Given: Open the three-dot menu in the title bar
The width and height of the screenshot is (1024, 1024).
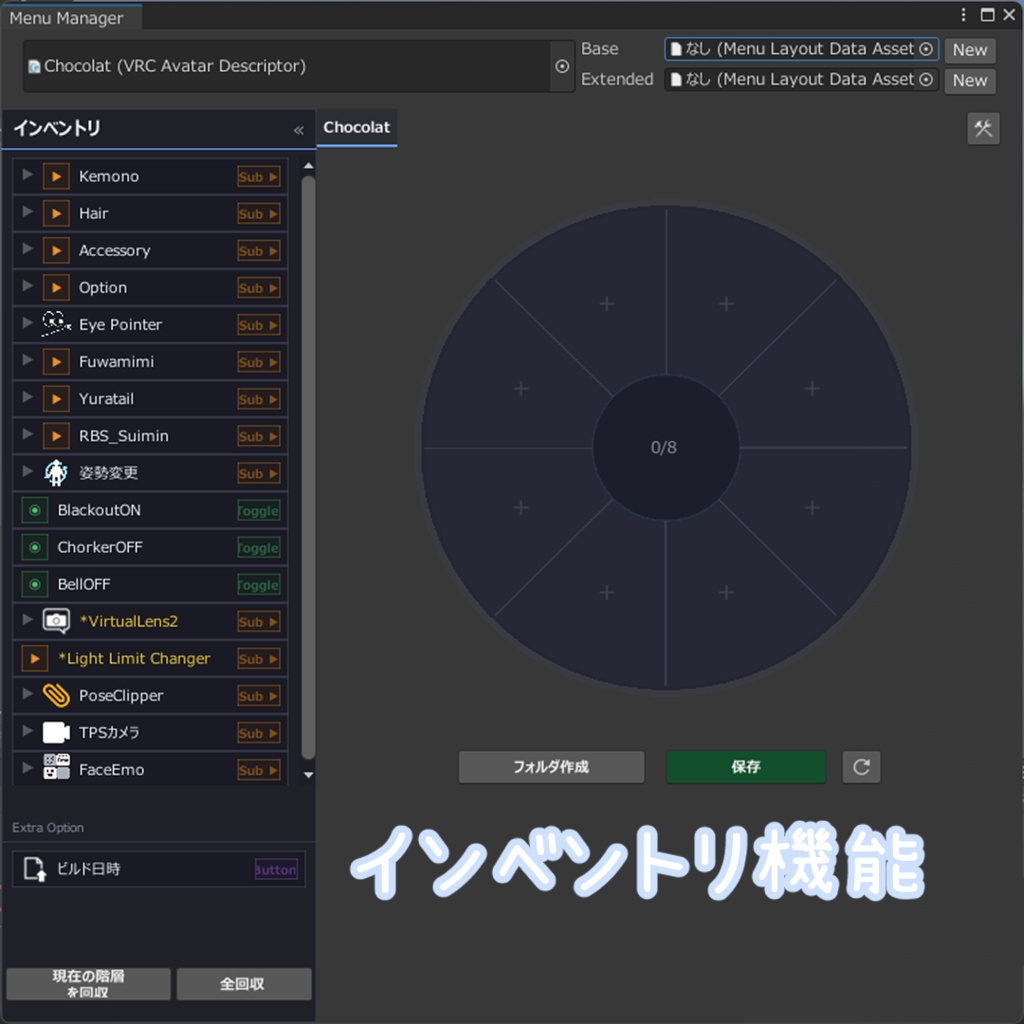Looking at the screenshot, I should (963, 15).
